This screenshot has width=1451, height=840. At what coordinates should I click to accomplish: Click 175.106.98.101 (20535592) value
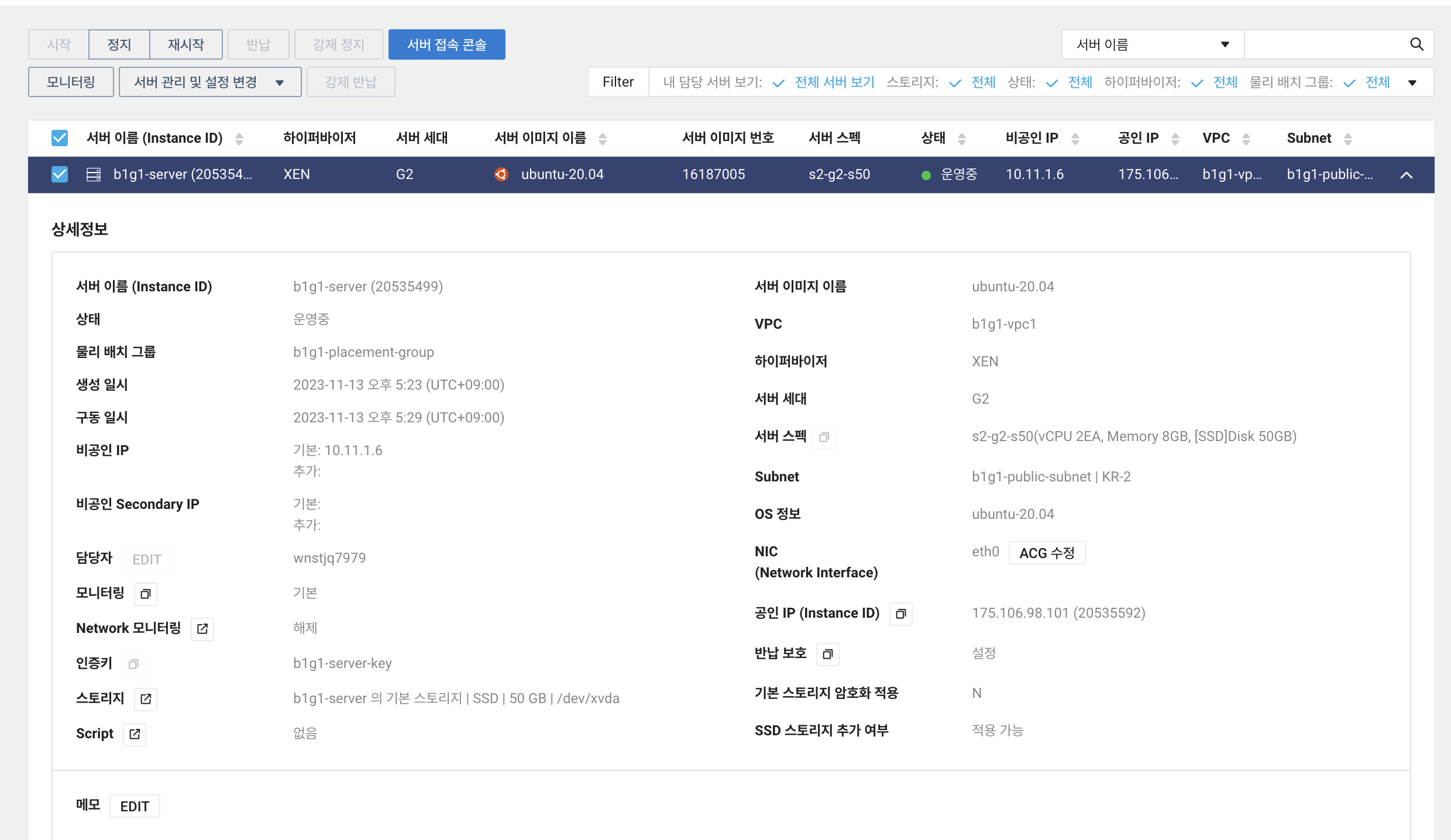[x=1058, y=613]
